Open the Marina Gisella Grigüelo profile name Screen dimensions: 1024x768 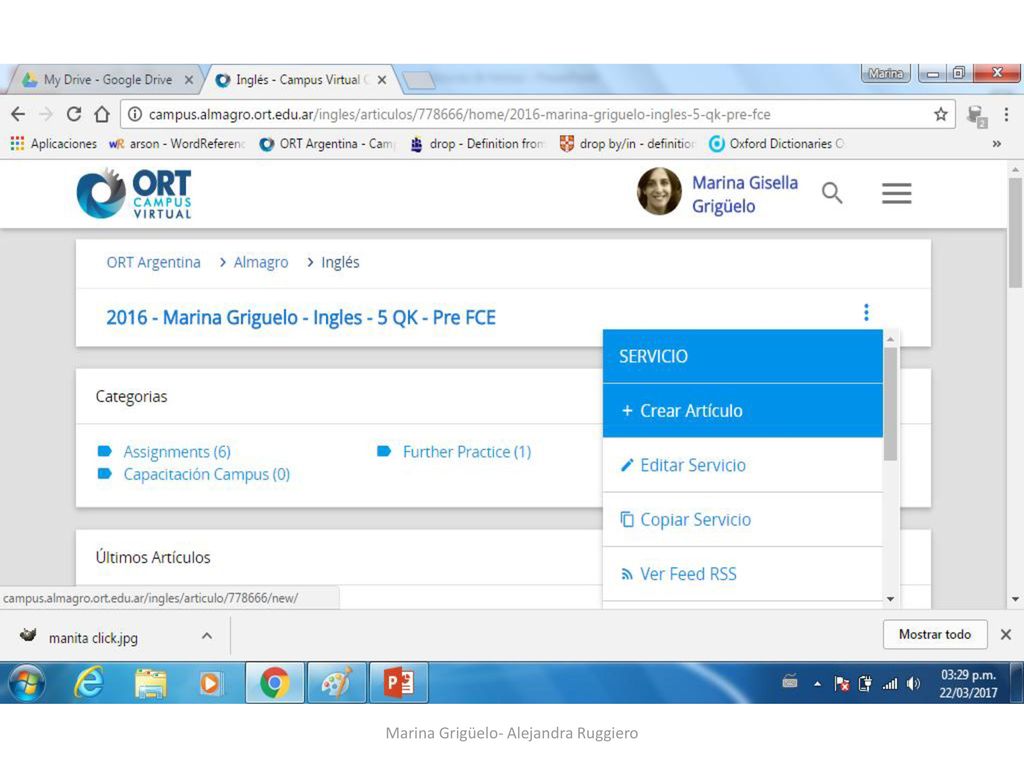(x=745, y=194)
